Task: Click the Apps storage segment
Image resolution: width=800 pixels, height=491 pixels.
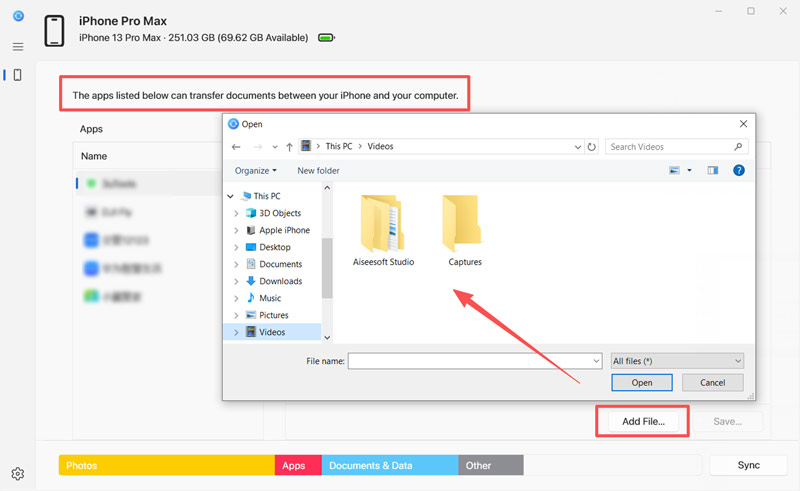Action: [x=298, y=465]
